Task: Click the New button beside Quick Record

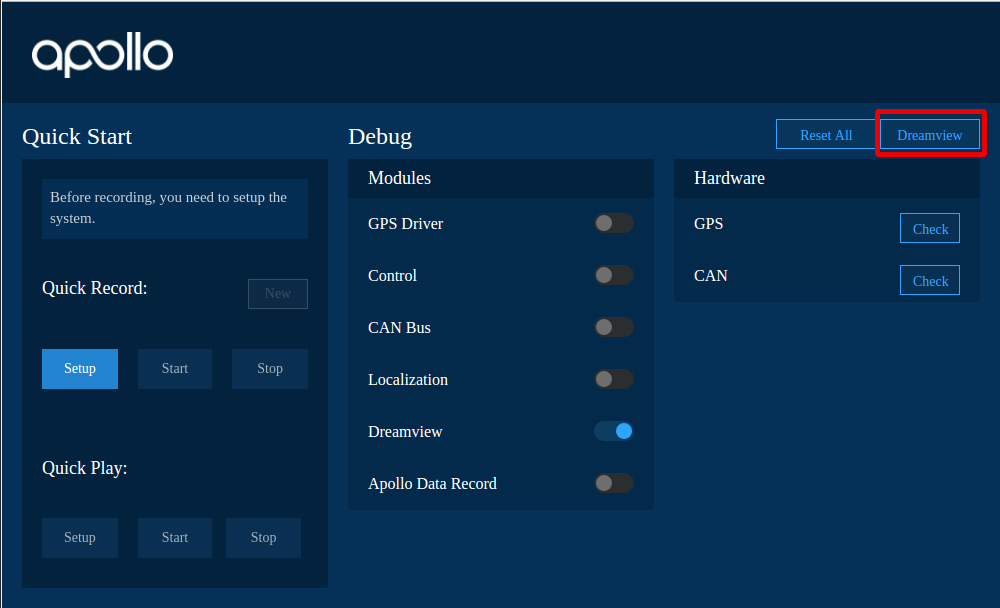Action: (278, 293)
